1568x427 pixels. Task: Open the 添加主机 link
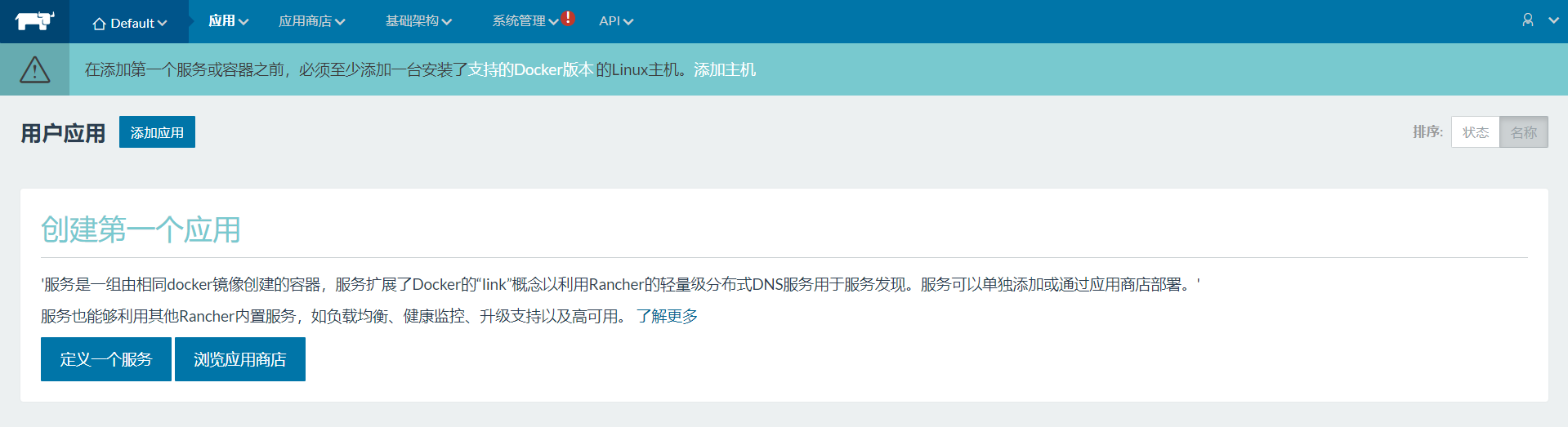coord(725,70)
